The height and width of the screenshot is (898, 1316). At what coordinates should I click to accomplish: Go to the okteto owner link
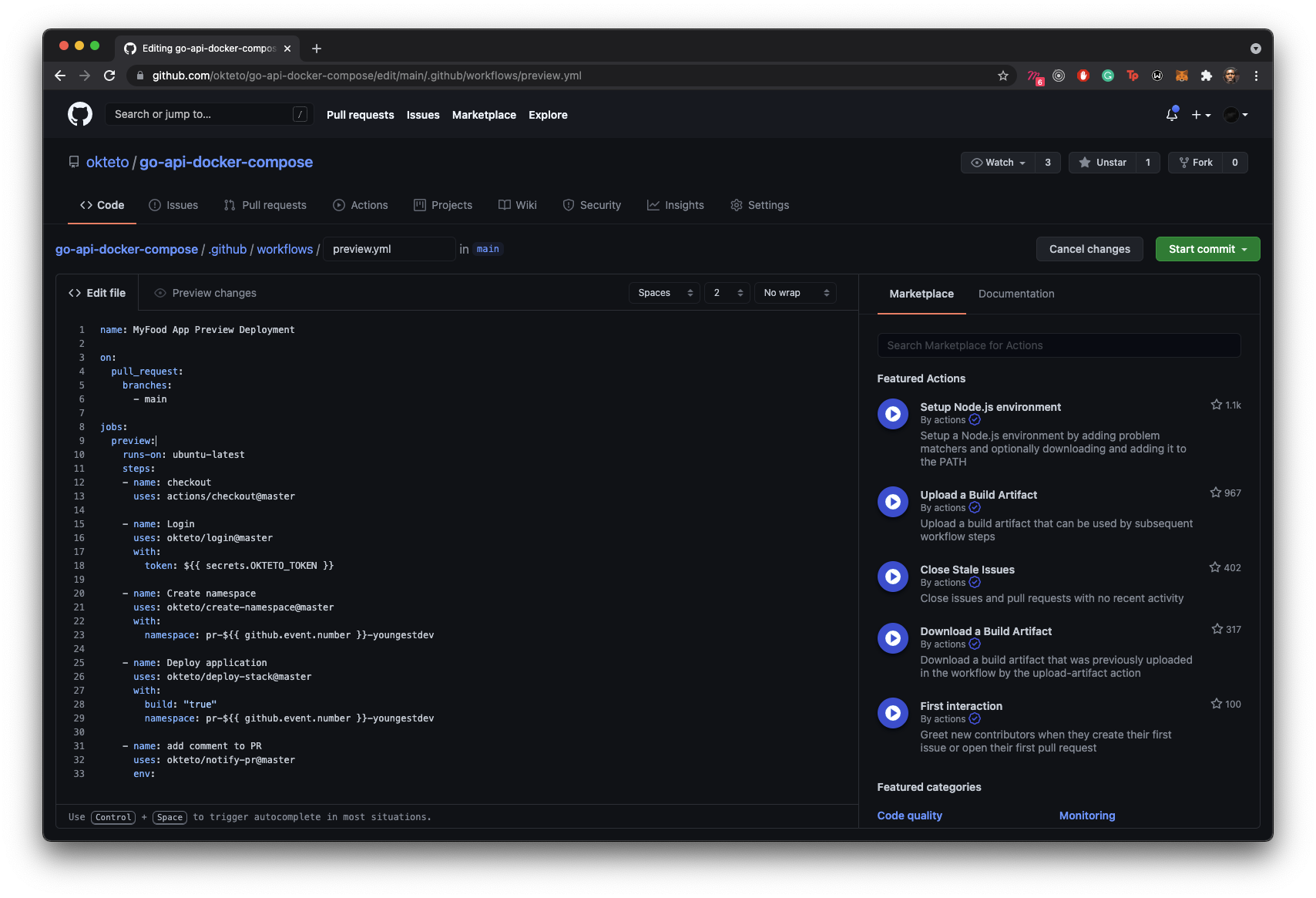(x=108, y=162)
